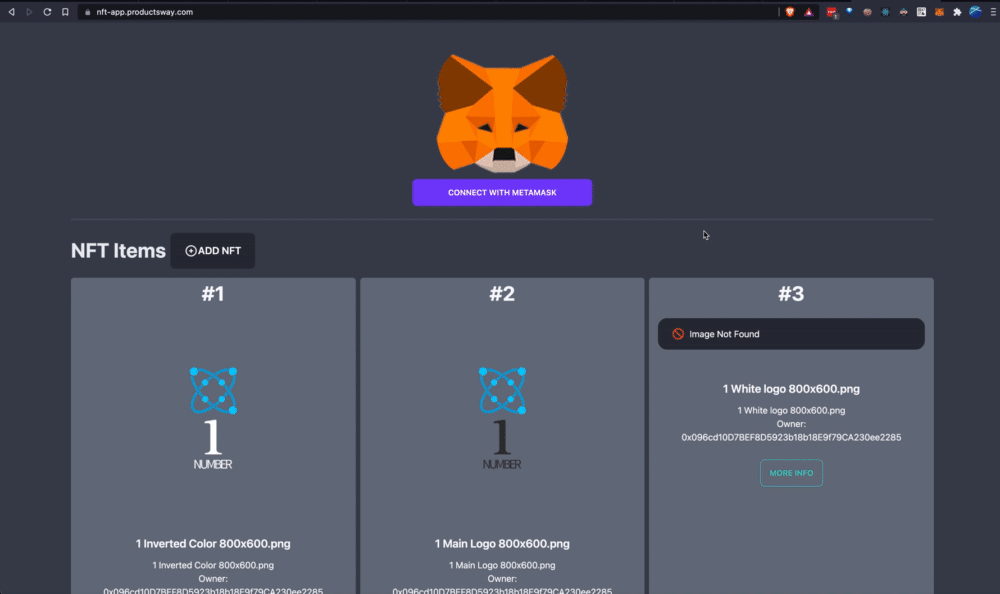The height and width of the screenshot is (594, 1000).
Task: Open the red extension with badge
Action: tap(832, 12)
